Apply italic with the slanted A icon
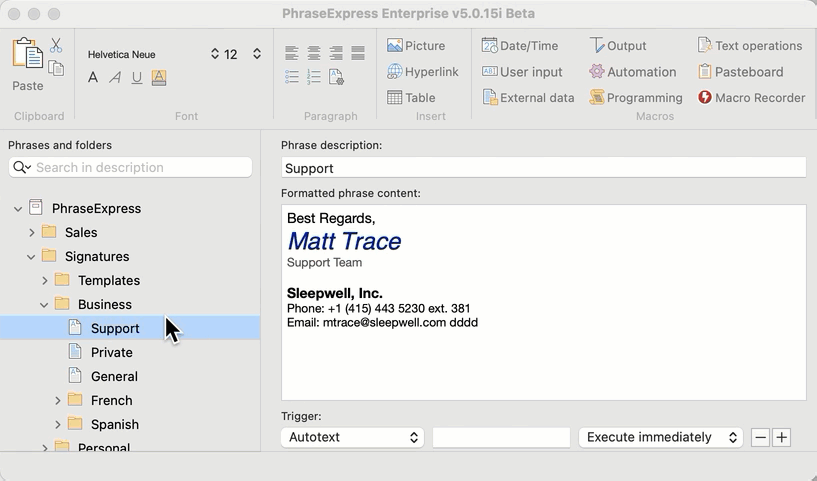This screenshot has height=481, width=817. click(x=115, y=78)
